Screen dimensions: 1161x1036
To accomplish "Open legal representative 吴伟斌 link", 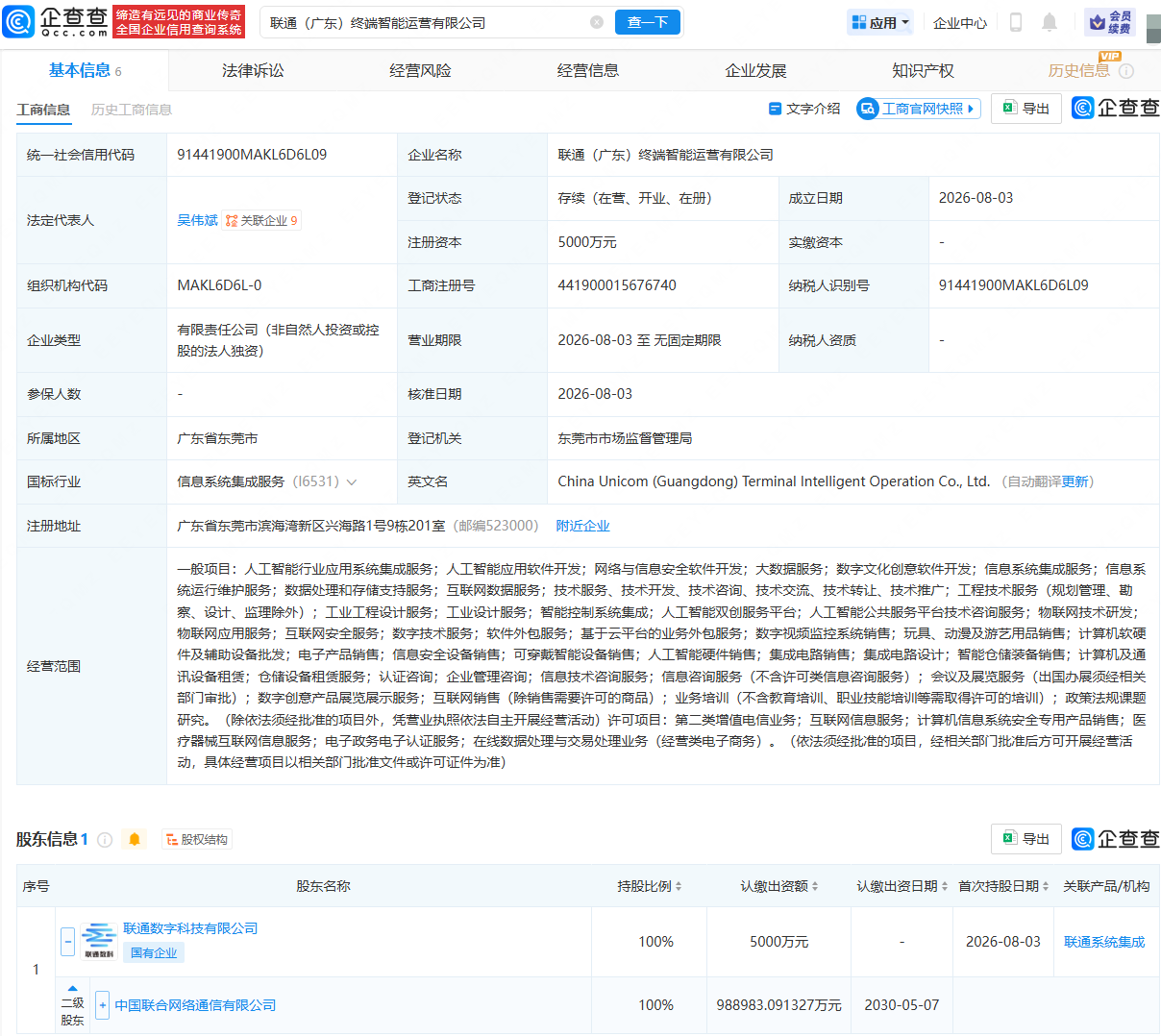I will [x=197, y=220].
